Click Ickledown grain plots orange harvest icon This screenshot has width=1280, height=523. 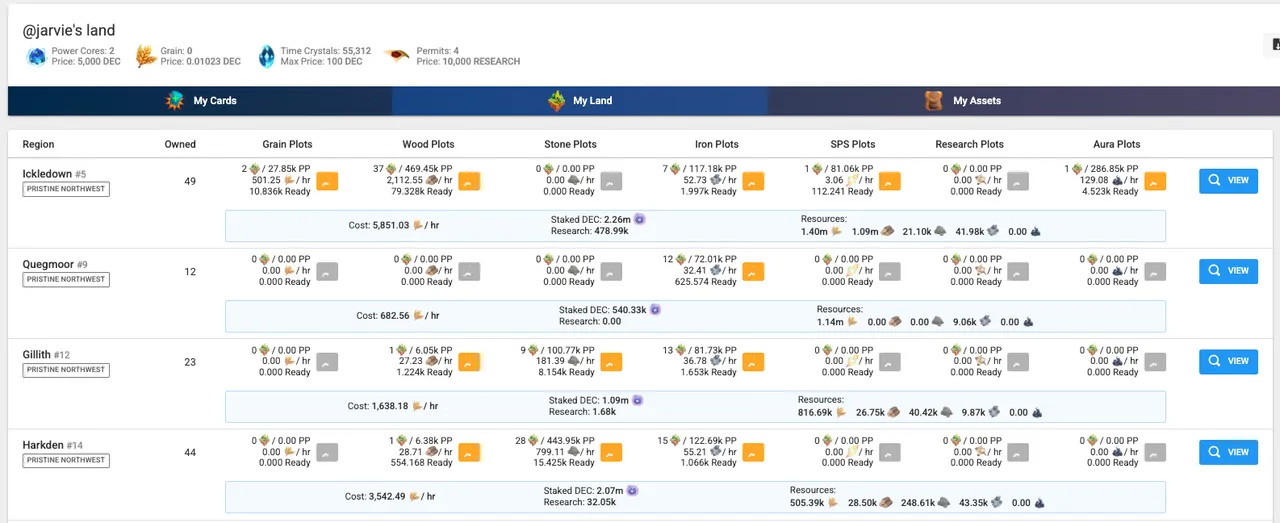pyautogui.click(x=327, y=181)
